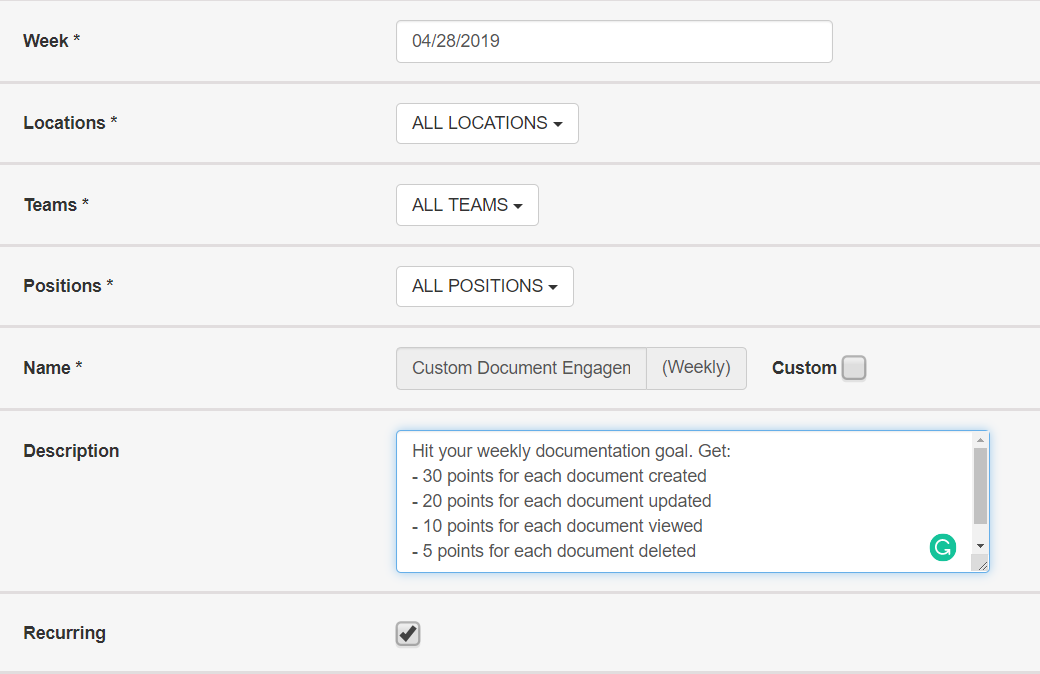Enable the Custom checkbox
Viewport: 1040px width, 674px height.
click(x=854, y=368)
